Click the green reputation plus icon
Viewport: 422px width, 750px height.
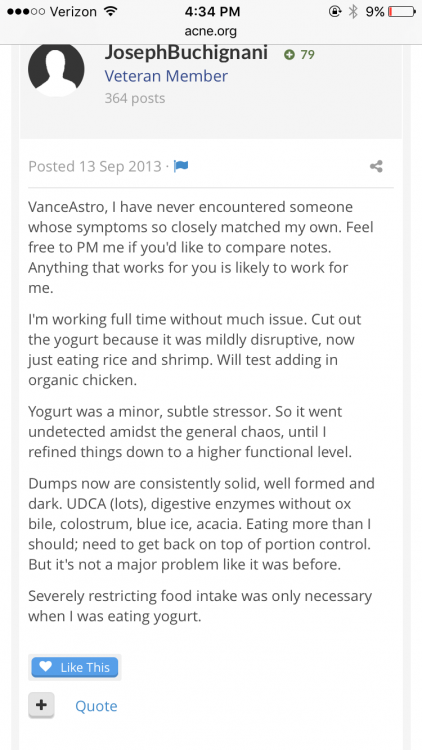pyautogui.click(x=289, y=55)
